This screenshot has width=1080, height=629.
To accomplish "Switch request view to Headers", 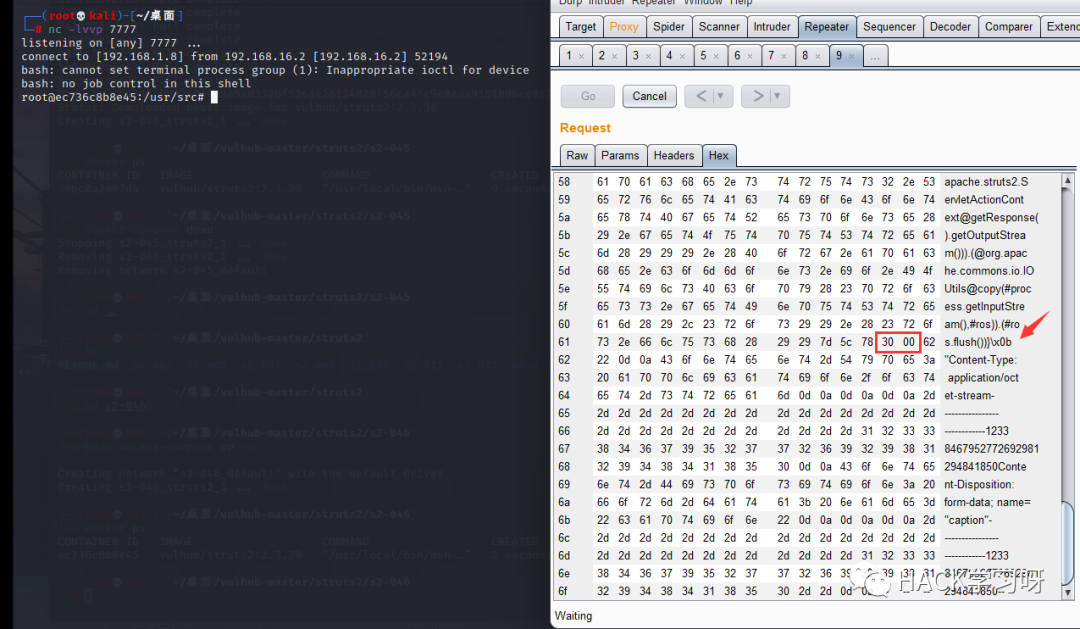I will (674, 156).
